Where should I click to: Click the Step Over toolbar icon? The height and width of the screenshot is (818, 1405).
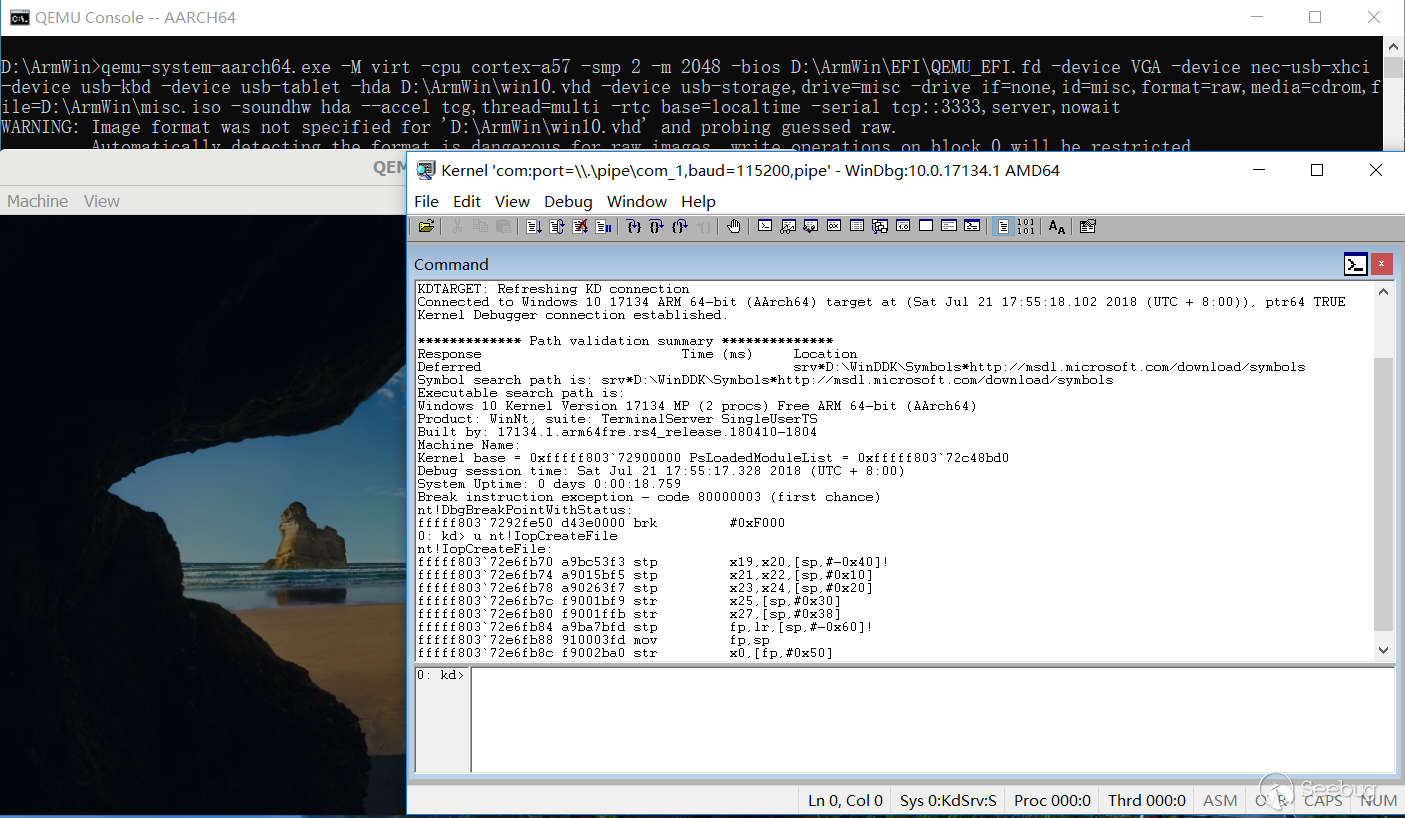[656, 227]
